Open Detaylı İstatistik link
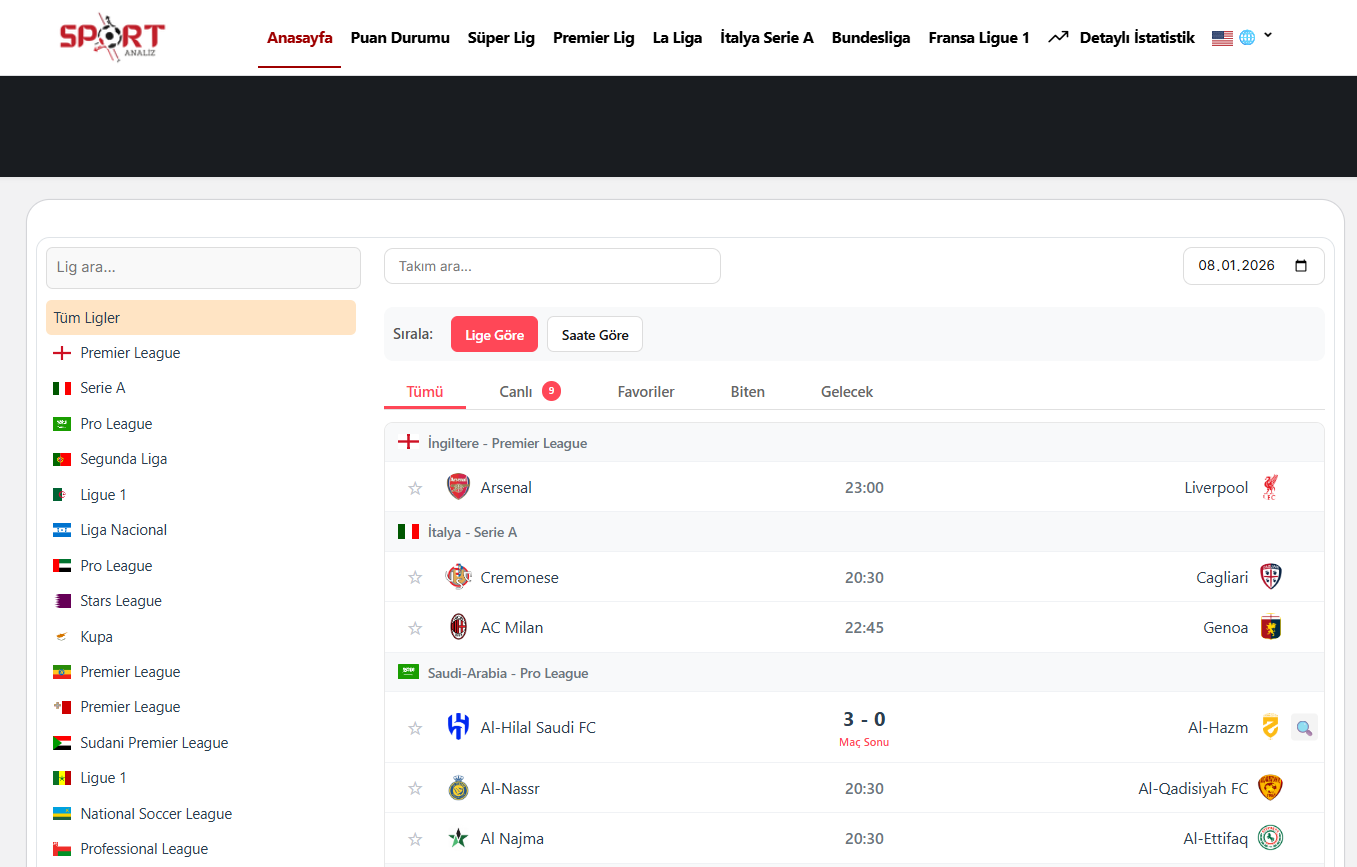This screenshot has height=867, width=1357. coord(1137,38)
